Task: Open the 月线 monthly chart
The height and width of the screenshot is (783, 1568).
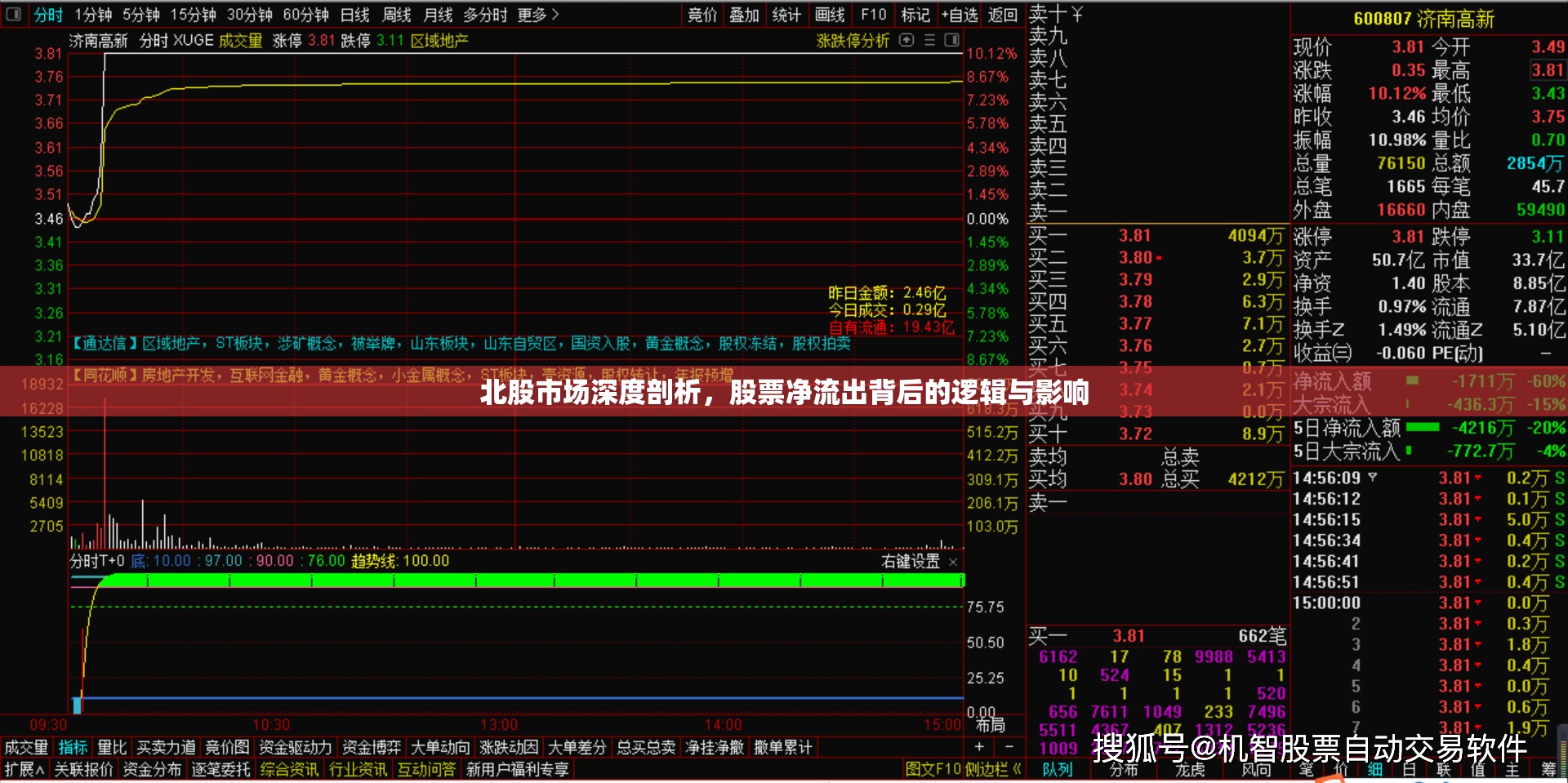Action: tap(439, 15)
